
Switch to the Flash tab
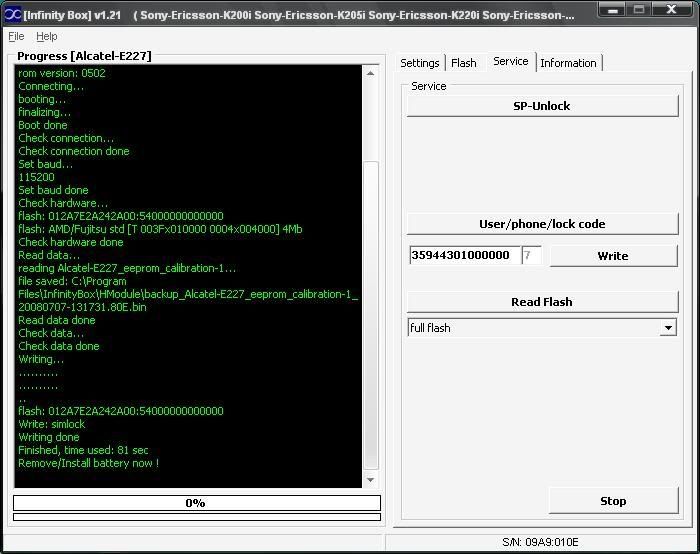click(464, 63)
